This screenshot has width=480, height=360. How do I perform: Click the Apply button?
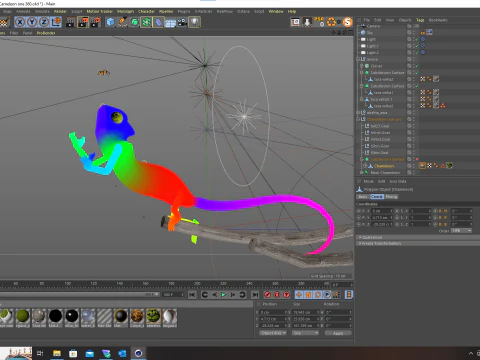pyautogui.click(x=338, y=333)
